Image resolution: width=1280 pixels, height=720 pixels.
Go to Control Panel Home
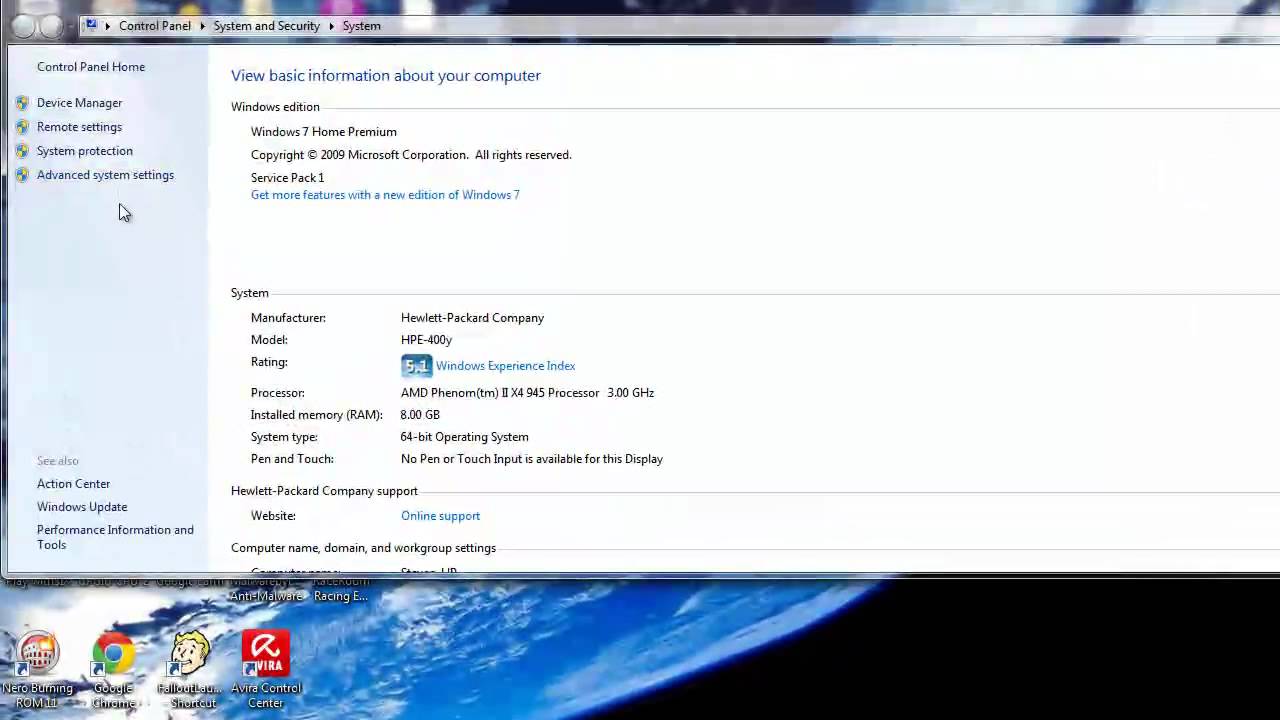coord(91,67)
